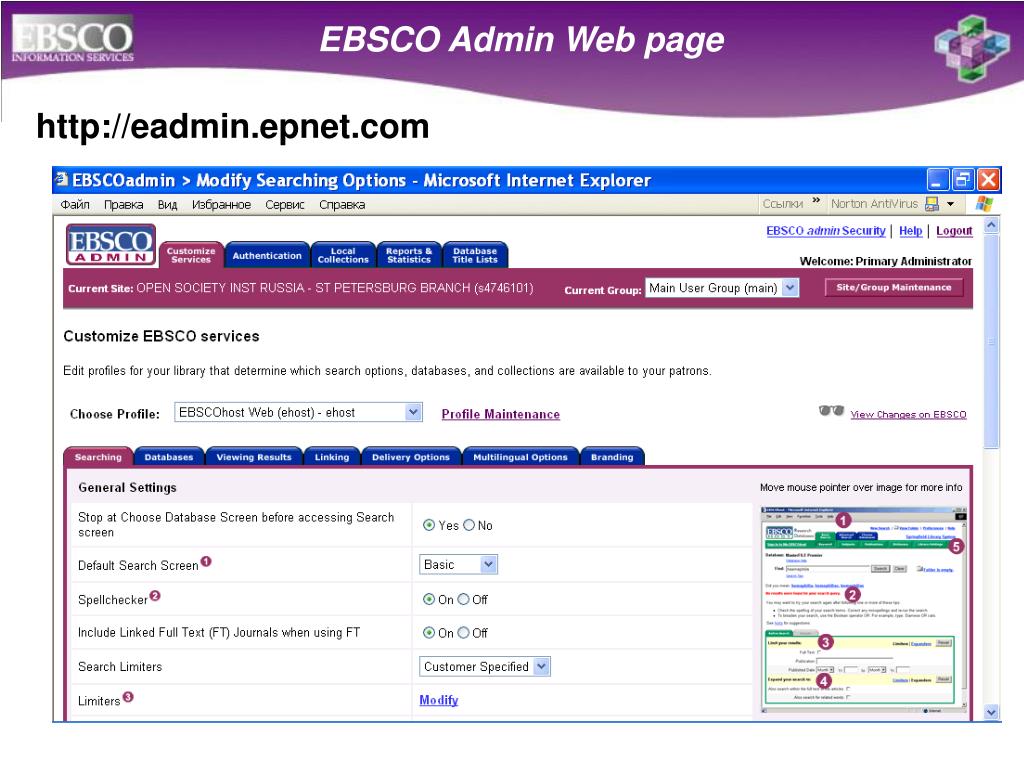Open the Справка menu
This screenshot has height=768, width=1024.
tap(342, 204)
